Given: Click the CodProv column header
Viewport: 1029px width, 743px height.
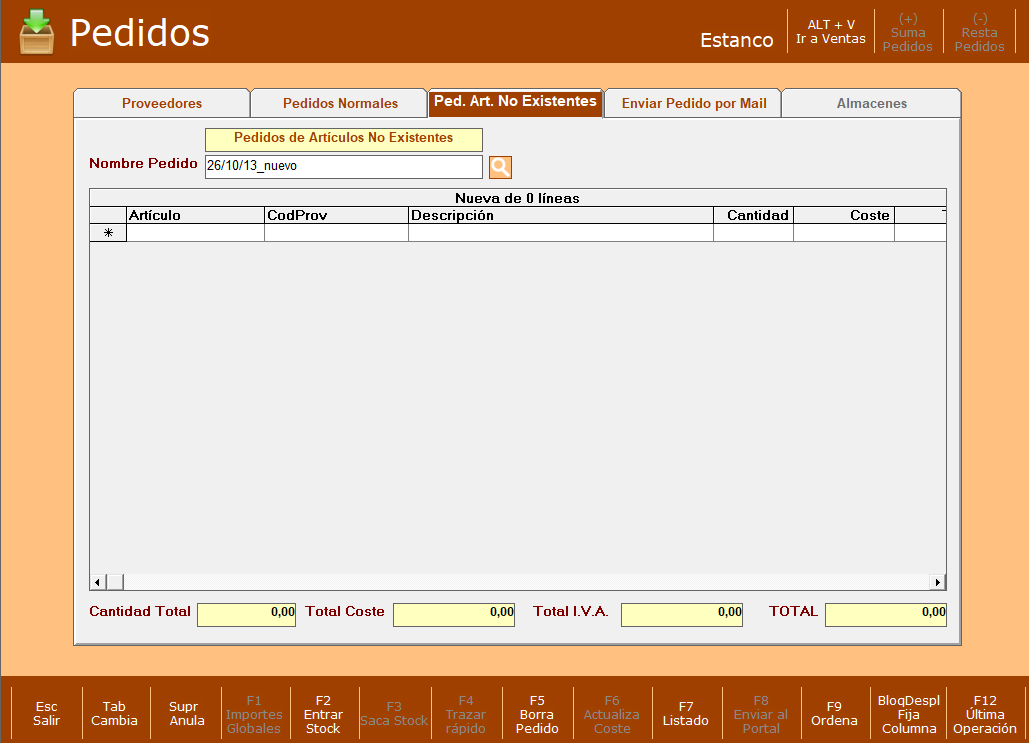Looking at the screenshot, I should (x=337, y=215).
